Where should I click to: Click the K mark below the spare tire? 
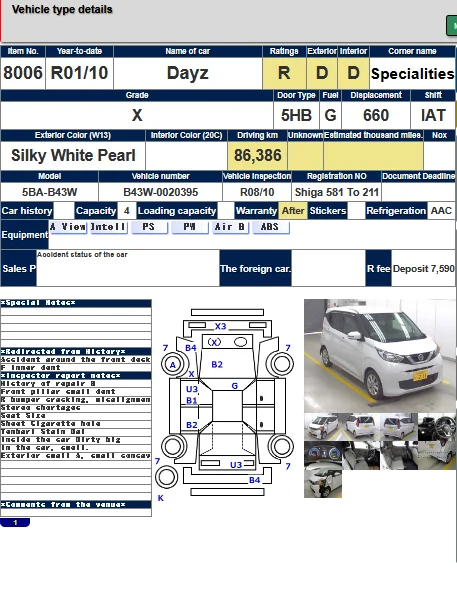tap(161, 498)
